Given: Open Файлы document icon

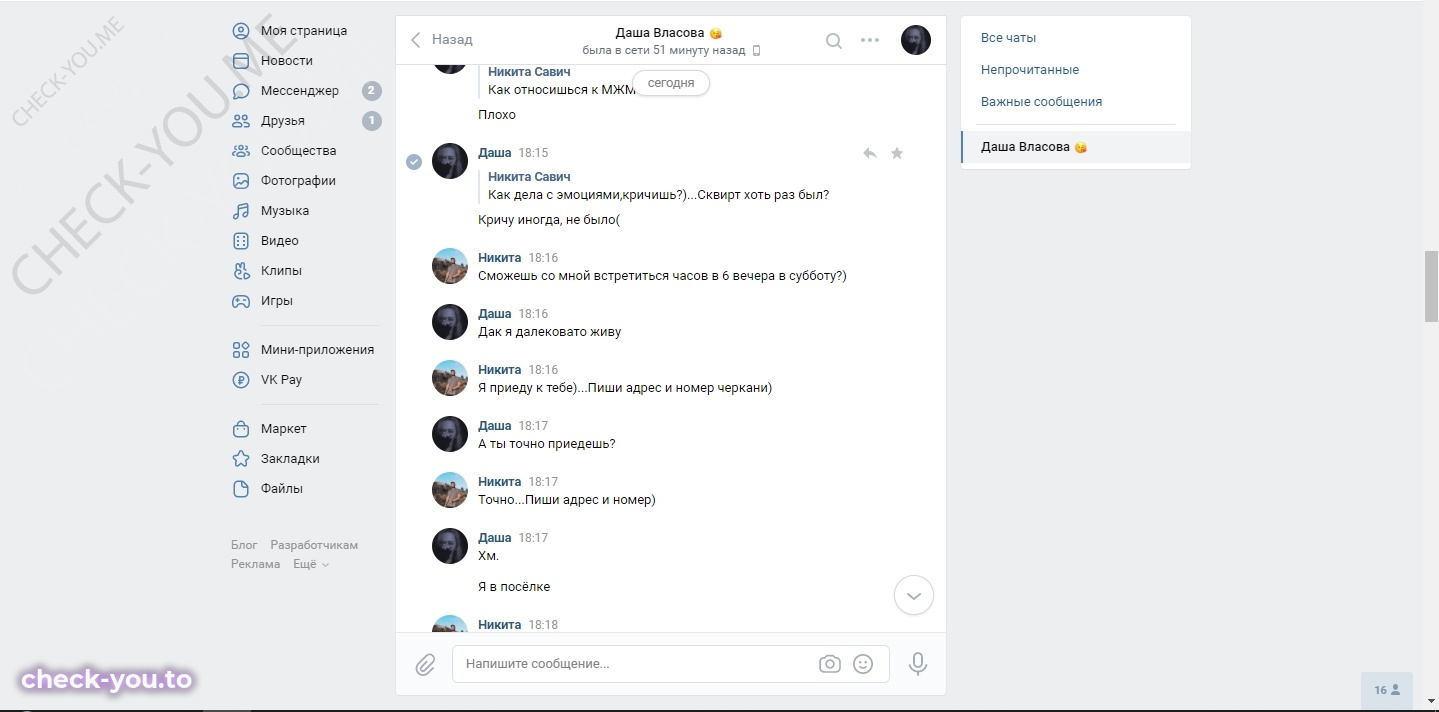Looking at the screenshot, I should [x=241, y=489].
